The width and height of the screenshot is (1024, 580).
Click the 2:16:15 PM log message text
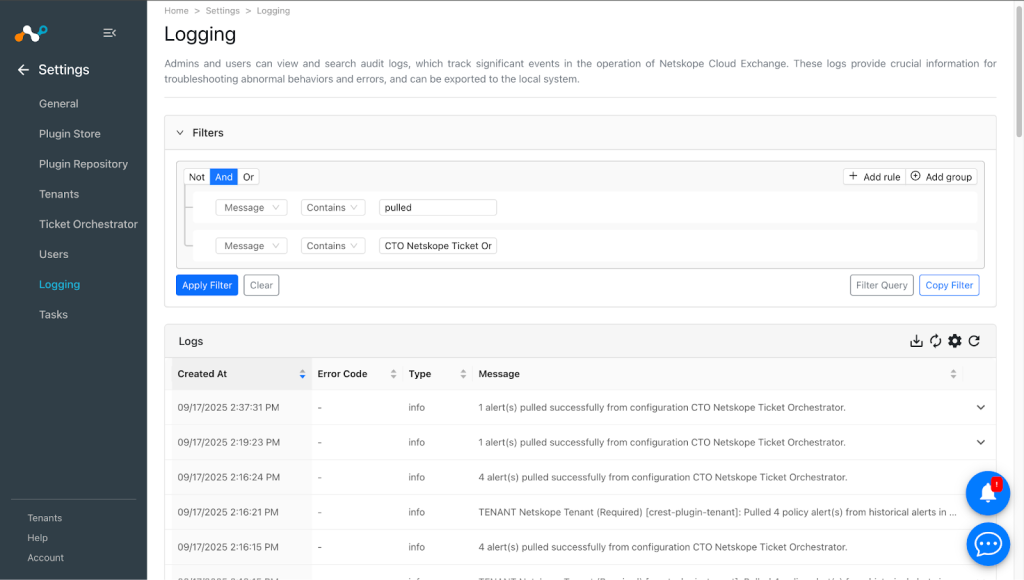coord(663,547)
